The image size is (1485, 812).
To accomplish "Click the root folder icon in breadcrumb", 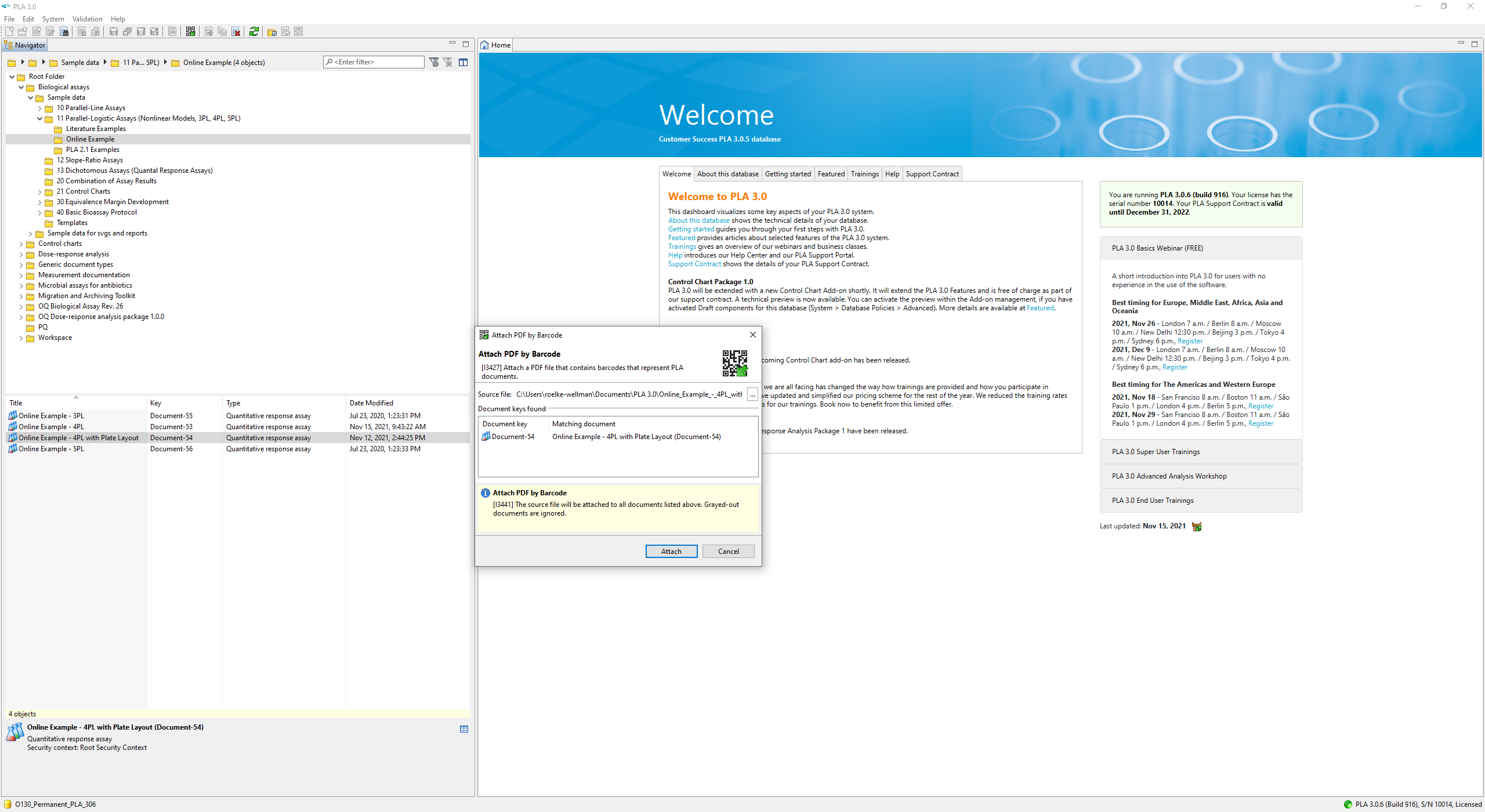I will [x=12, y=63].
